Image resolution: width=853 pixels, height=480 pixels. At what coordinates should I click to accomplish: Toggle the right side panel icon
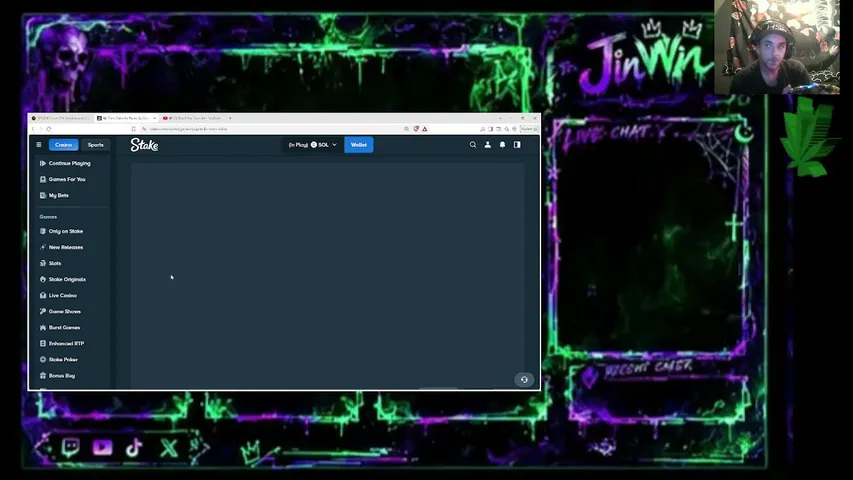tap(517, 145)
